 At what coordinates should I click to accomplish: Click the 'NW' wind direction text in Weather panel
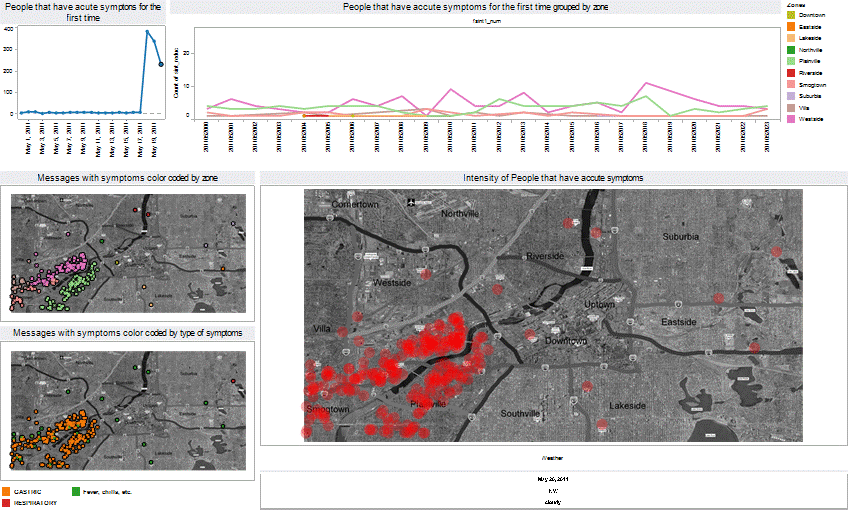pos(553,491)
